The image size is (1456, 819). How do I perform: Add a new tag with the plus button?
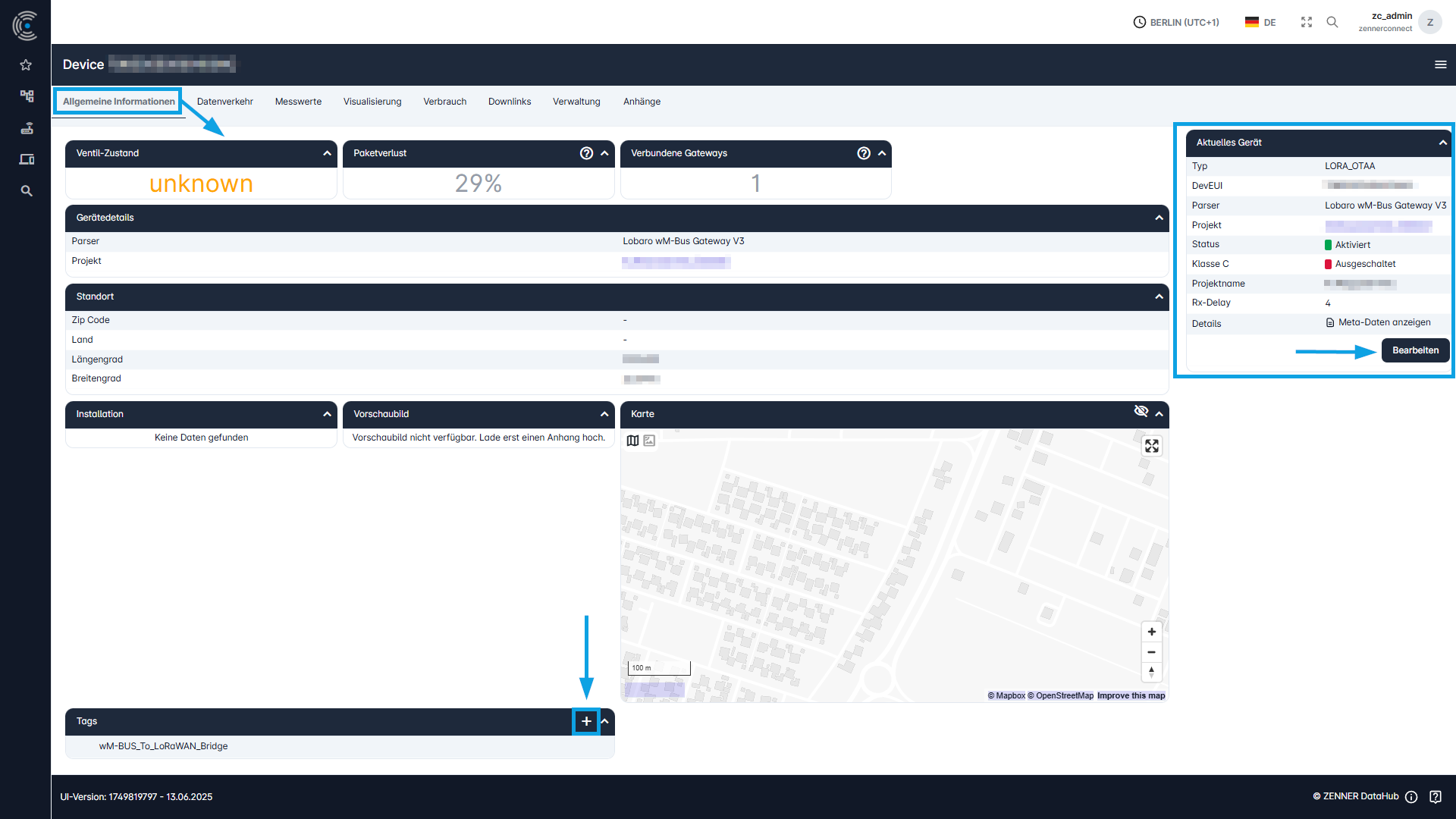point(585,721)
